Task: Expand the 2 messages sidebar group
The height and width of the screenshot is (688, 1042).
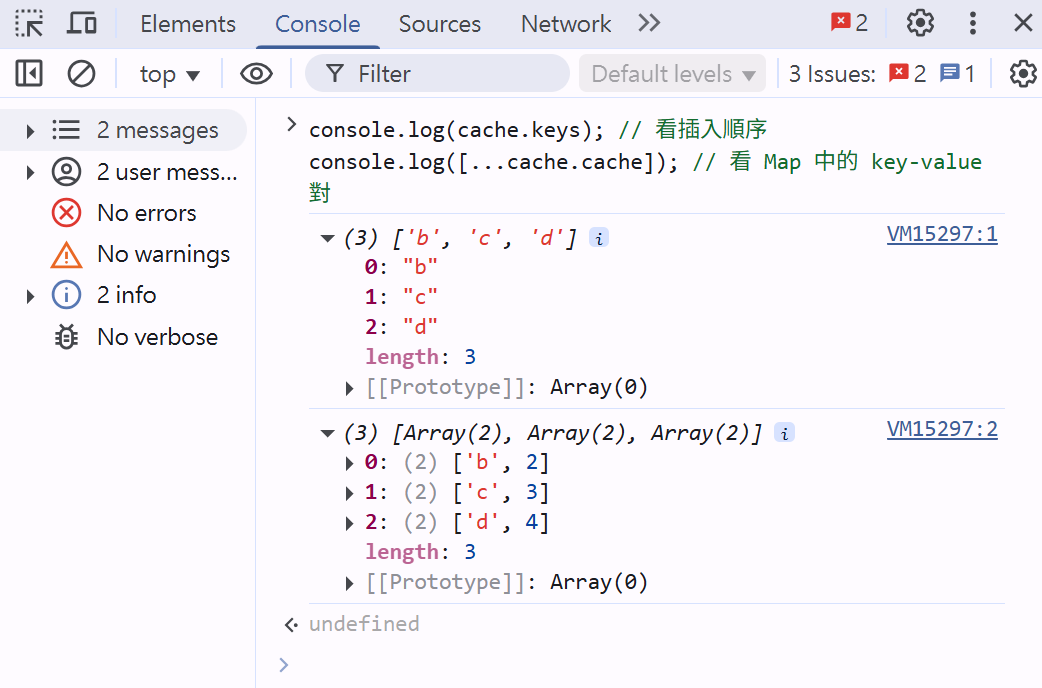Action: pyautogui.click(x=30, y=131)
